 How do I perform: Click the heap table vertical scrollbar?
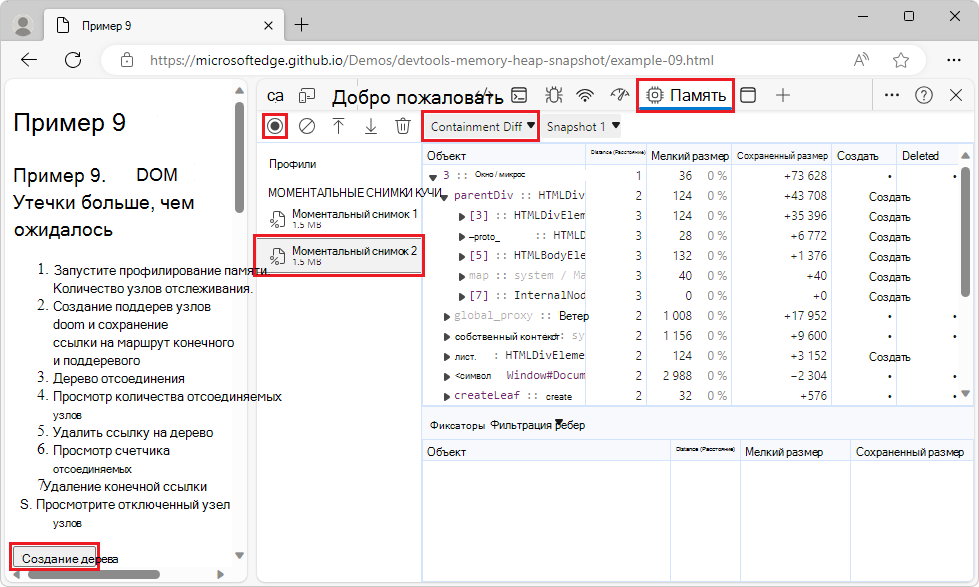[966, 231]
